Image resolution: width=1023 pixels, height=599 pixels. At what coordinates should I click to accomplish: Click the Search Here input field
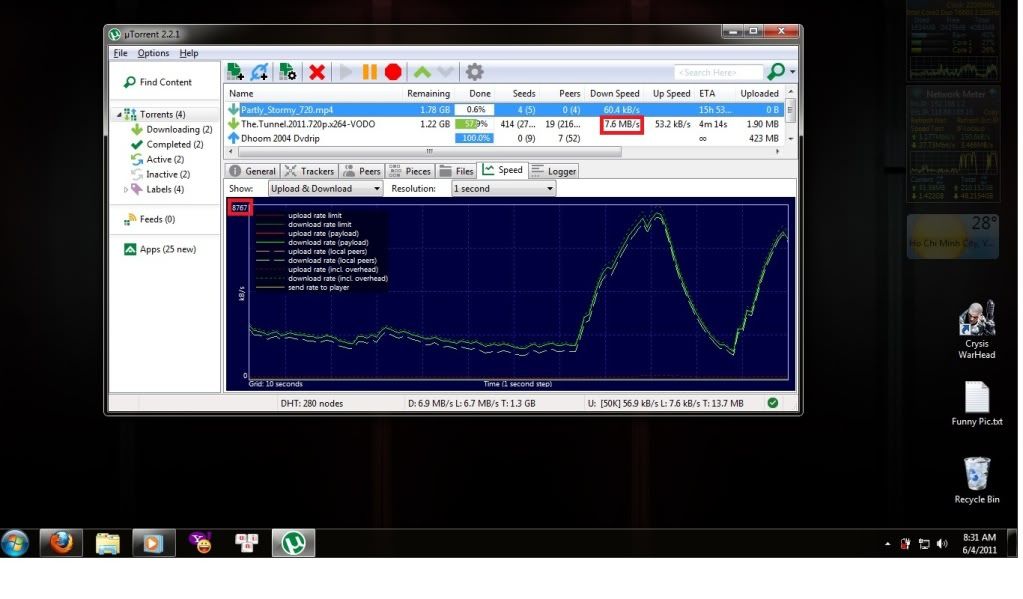716,72
